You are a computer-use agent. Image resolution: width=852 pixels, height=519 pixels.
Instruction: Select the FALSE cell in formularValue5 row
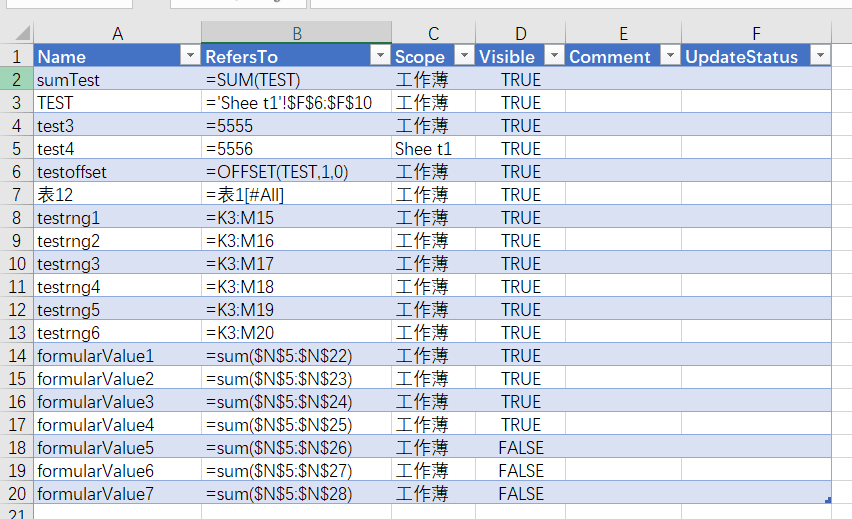(x=521, y=448)
